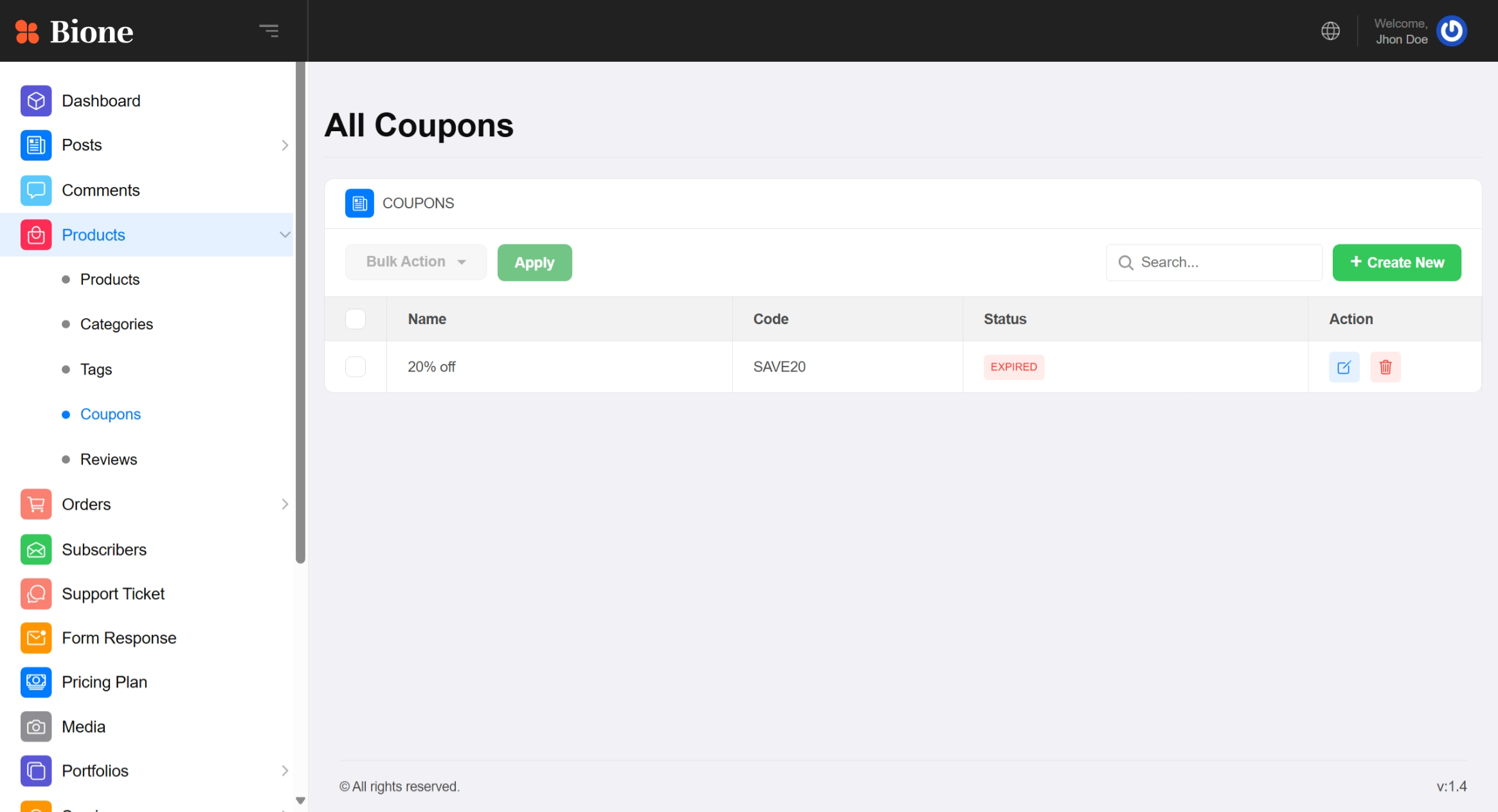Click the Support Ticket chat icon
1498x812 pixels.
click(36, 593)
